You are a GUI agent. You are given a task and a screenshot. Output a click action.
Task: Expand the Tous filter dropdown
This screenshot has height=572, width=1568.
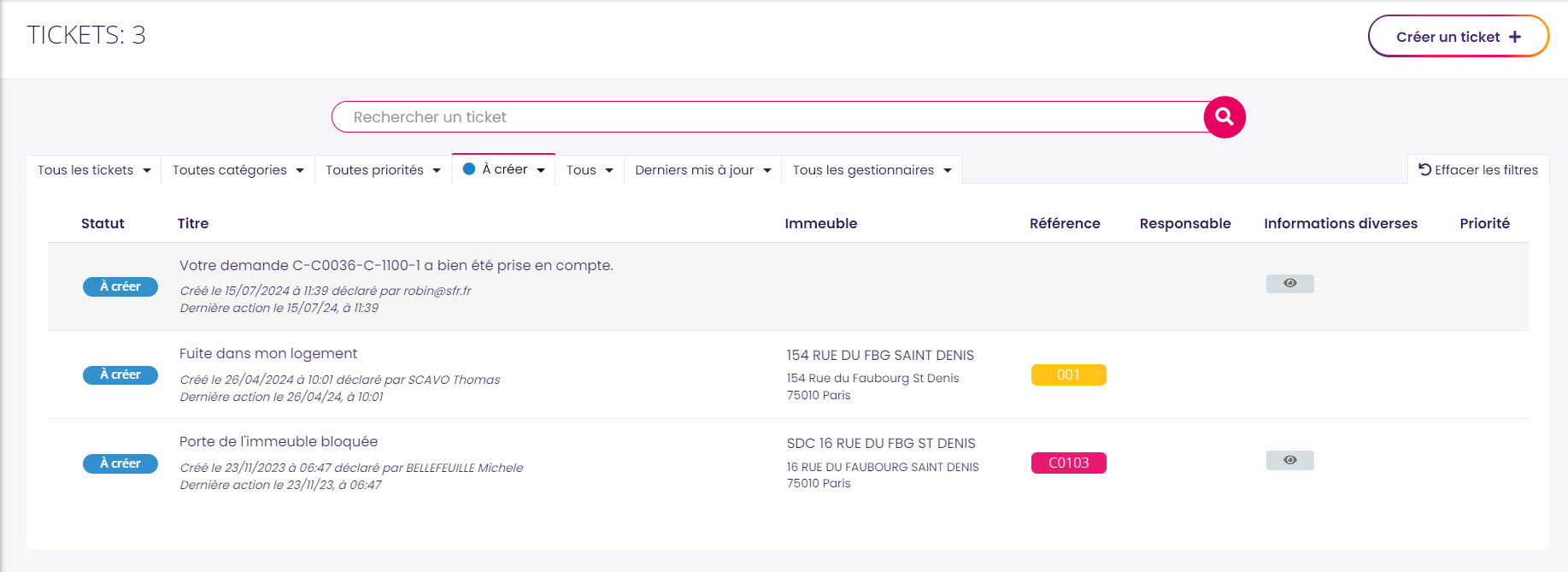coord(590,170)
